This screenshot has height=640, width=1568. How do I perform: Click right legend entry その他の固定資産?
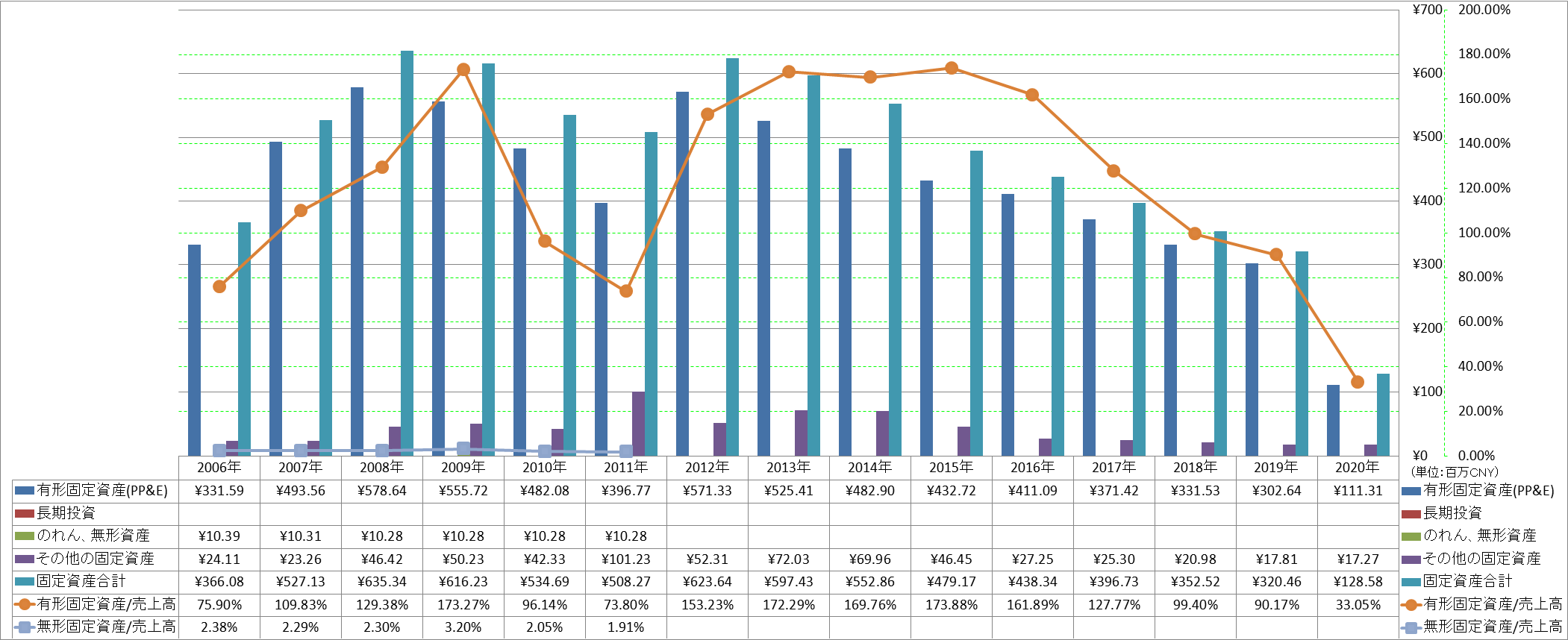pyautogui.click(x=1482, y=559)
